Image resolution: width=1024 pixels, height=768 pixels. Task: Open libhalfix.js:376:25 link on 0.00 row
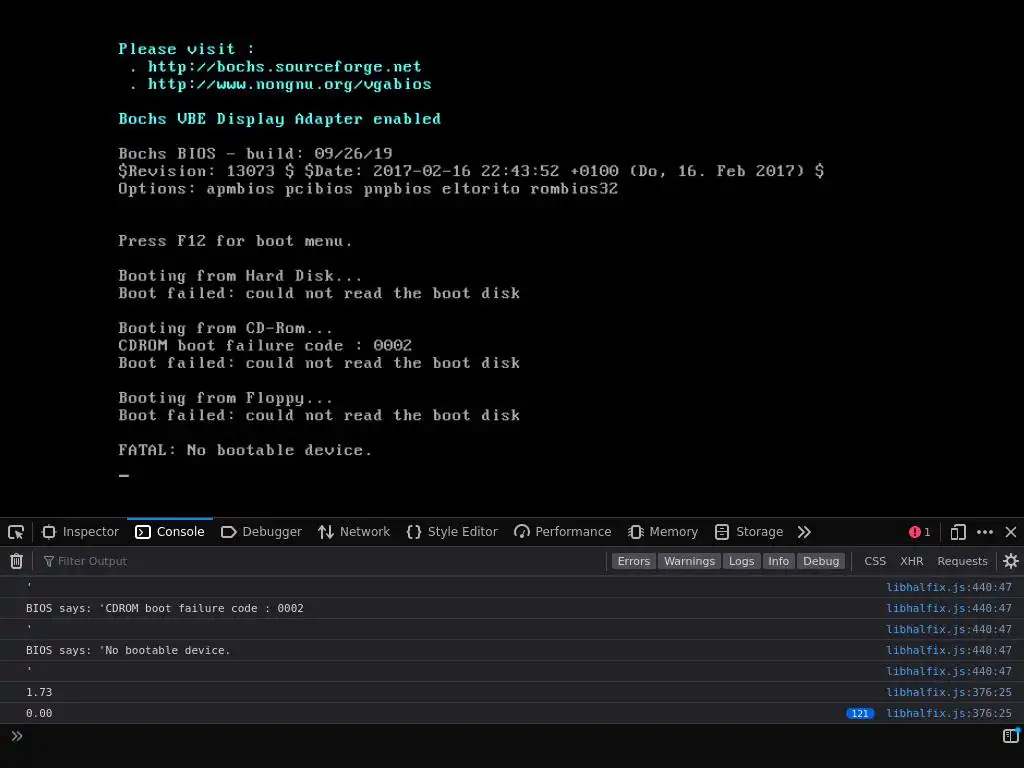[948, 713]
